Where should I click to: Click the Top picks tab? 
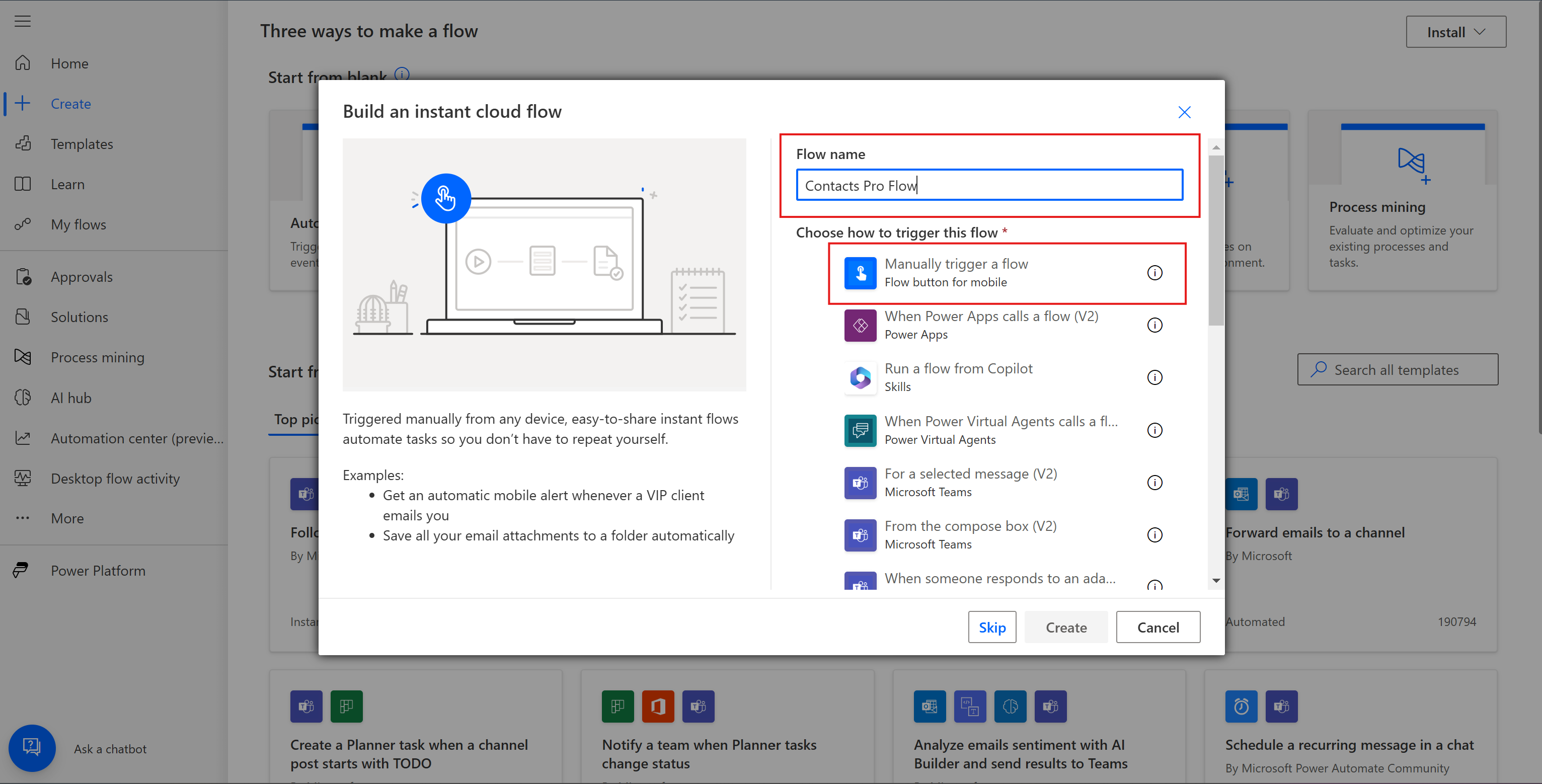296,420
